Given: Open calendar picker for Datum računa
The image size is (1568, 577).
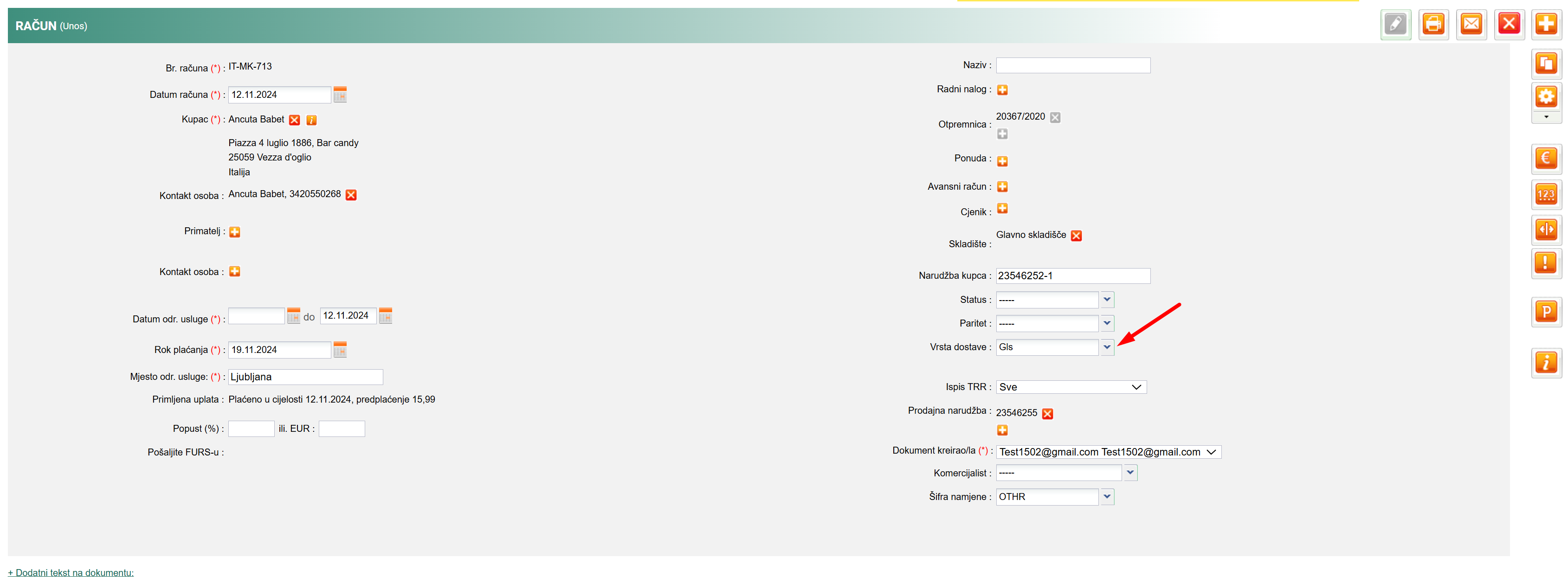Looking at the screenshot, I should coord(340,94).
